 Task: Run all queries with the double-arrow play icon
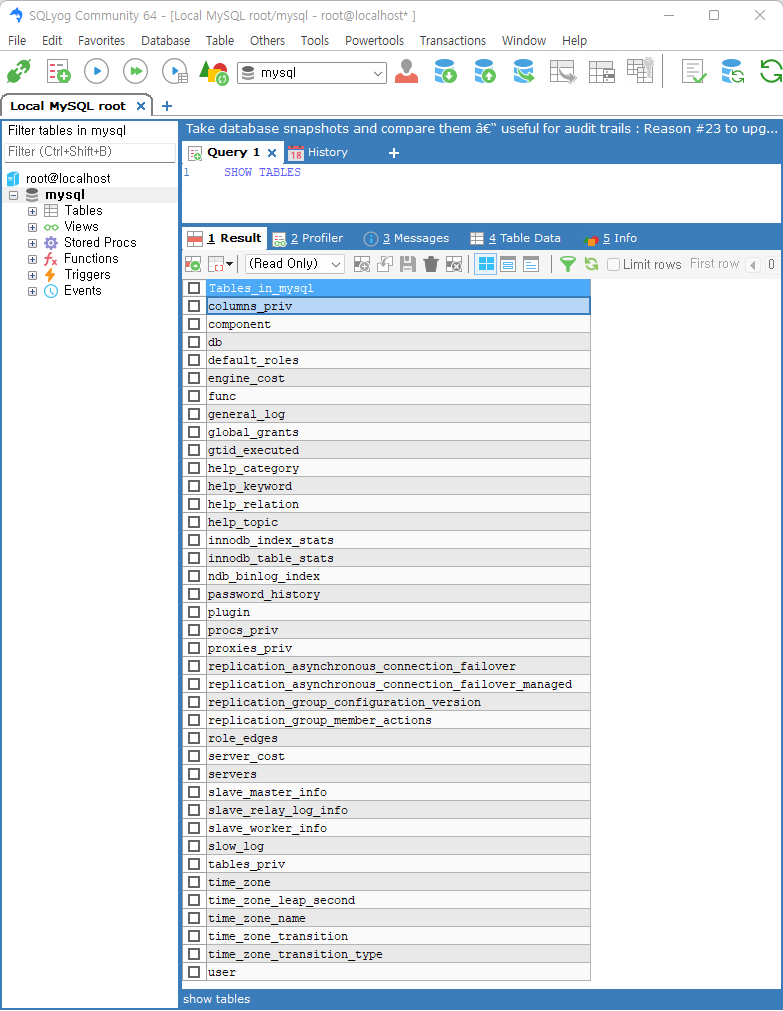click(x=135, y=71)
